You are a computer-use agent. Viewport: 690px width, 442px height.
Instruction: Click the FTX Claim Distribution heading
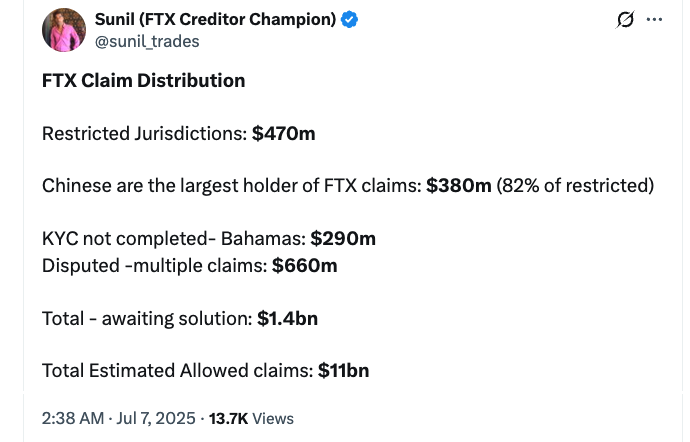click(143, 81)
